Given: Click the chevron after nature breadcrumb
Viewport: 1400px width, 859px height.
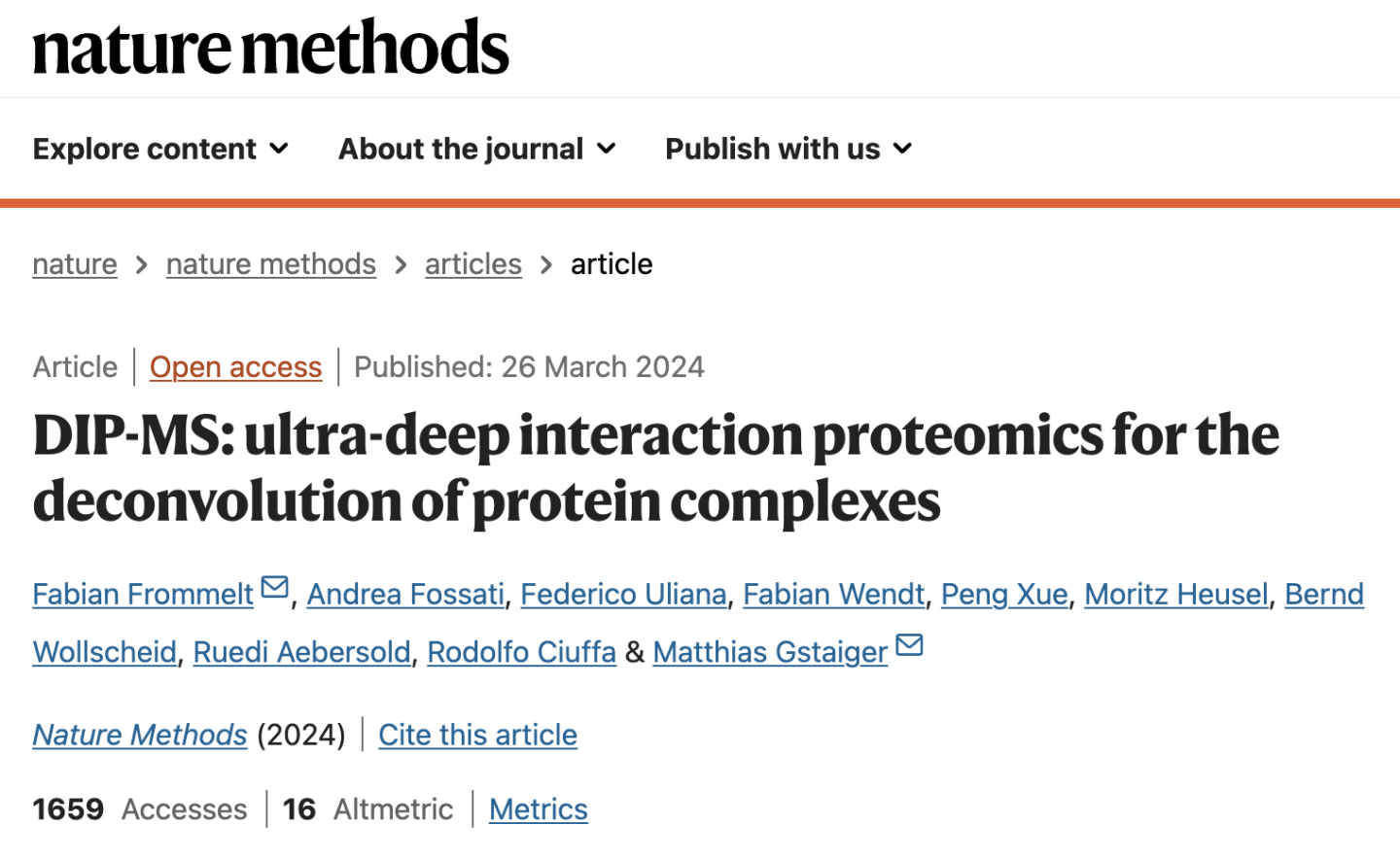Looking at the screenshot, I should coord(141,263).
